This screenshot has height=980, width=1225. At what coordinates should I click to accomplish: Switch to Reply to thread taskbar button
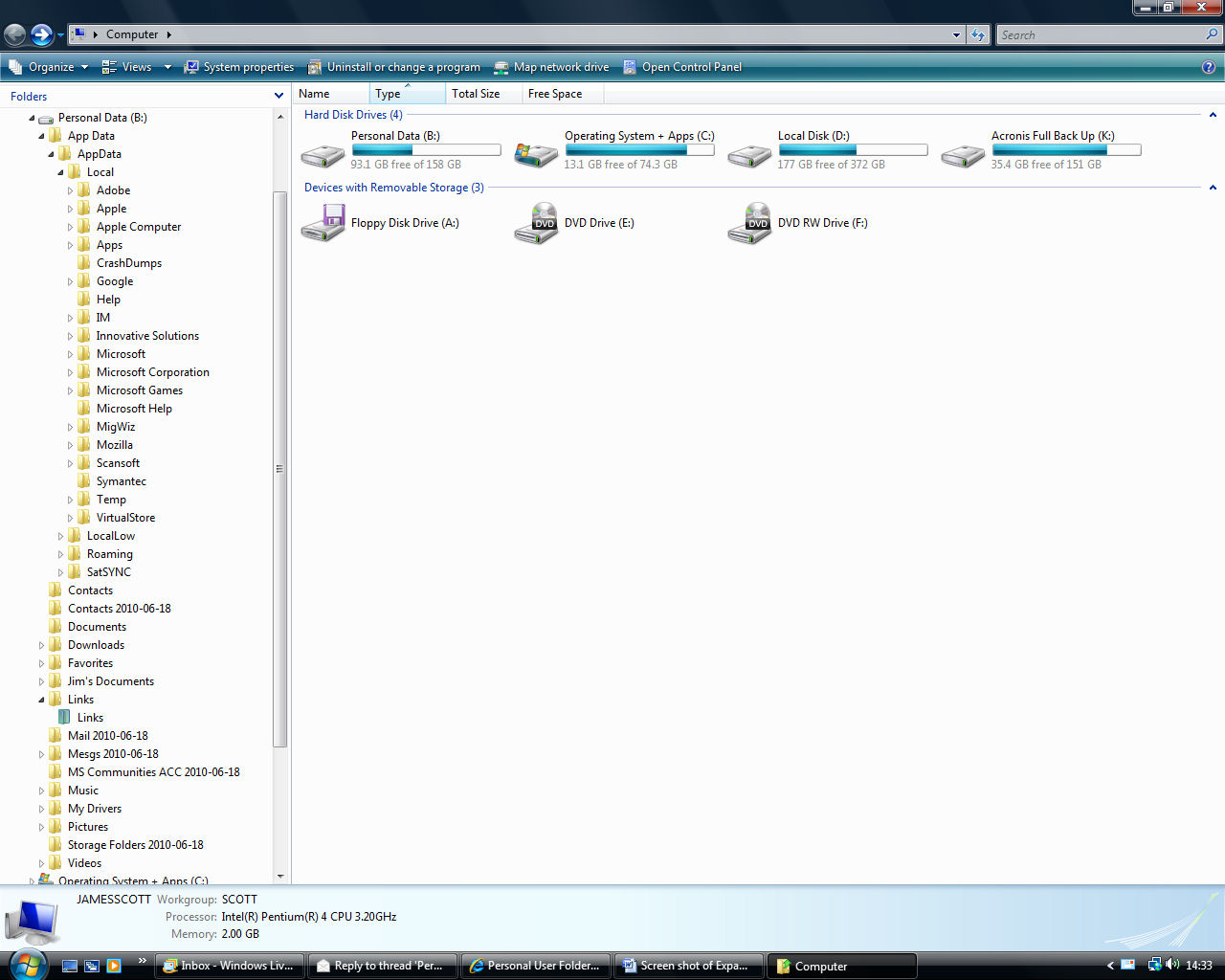(x=383, y=966)
